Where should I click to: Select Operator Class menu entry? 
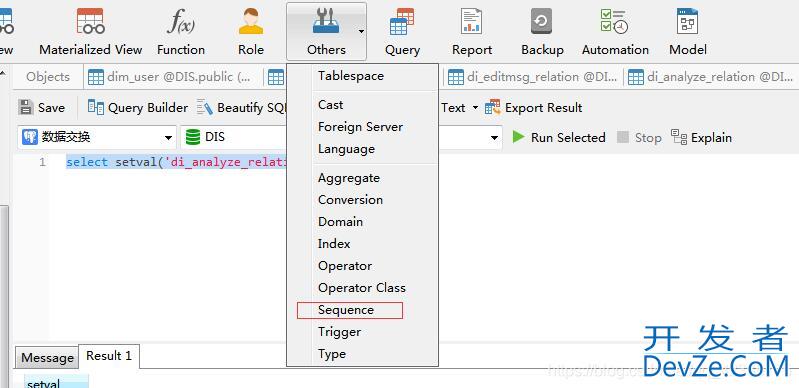[362, 288]
